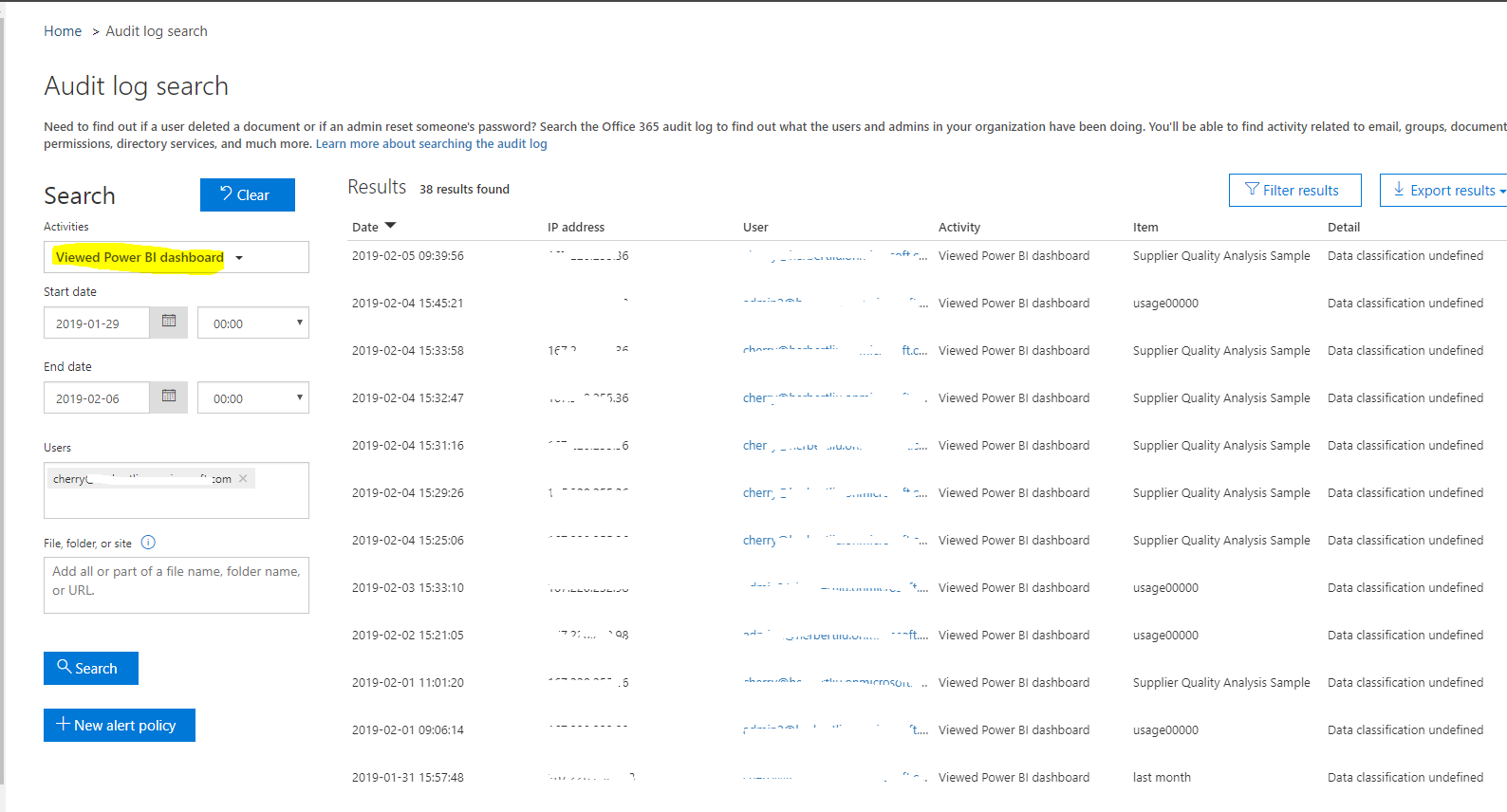The height and width of the screenshot is (812, 1507).
Task: Click the user link in the 15:31:16 row
Action: (x=835, y=446)
